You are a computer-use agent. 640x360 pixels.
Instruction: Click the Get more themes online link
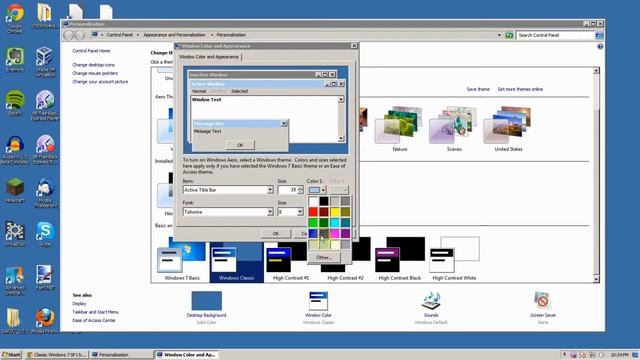(520, 89)
